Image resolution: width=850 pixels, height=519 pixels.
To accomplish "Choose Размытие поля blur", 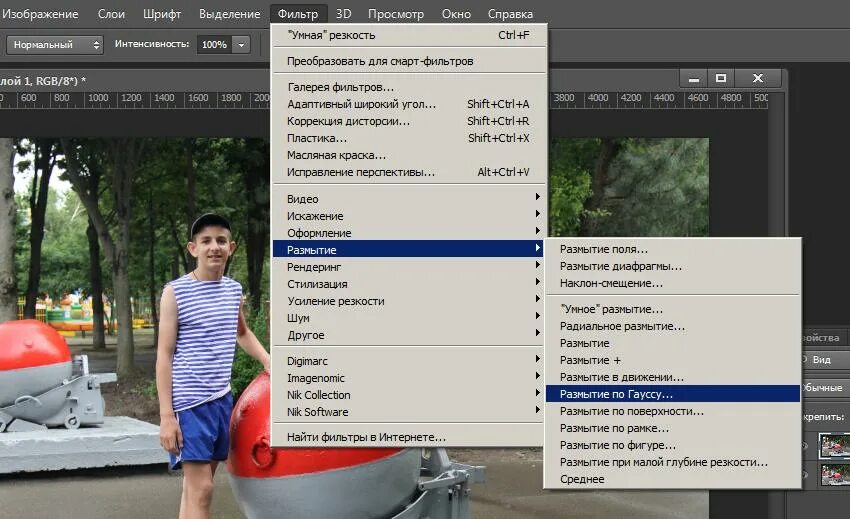I will point(673,249).
